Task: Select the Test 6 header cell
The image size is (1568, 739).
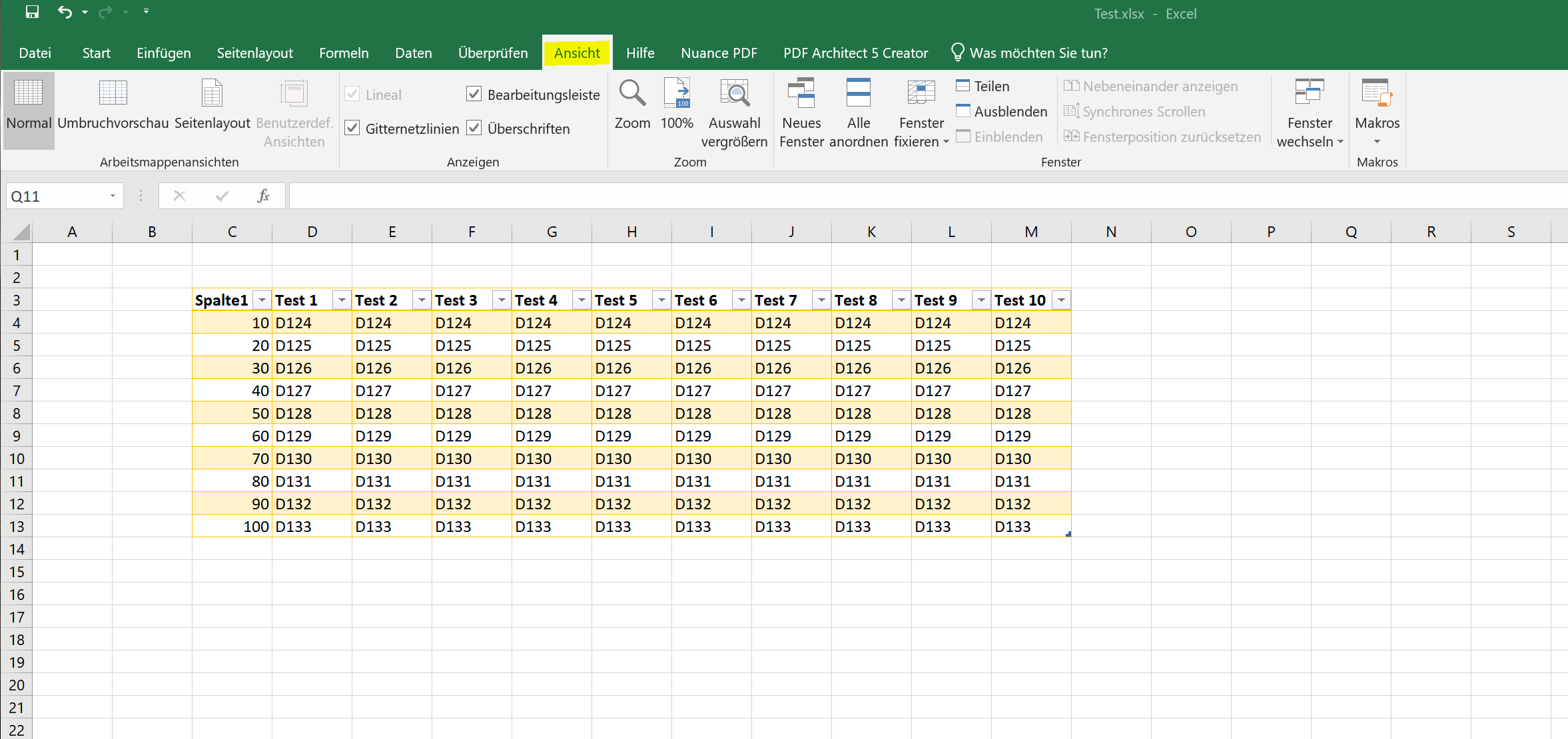Action: [711, 300]
